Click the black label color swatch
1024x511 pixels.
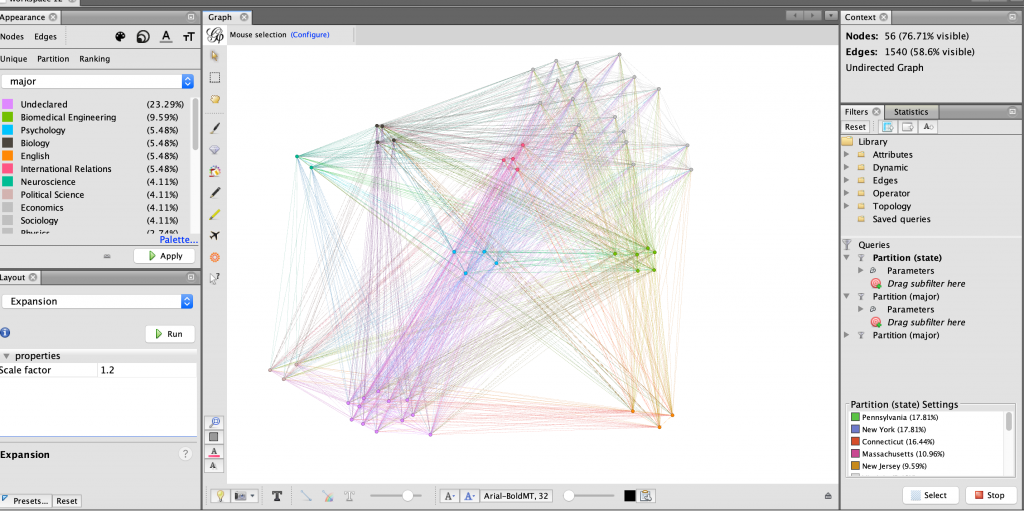click(x=630, y=495)
